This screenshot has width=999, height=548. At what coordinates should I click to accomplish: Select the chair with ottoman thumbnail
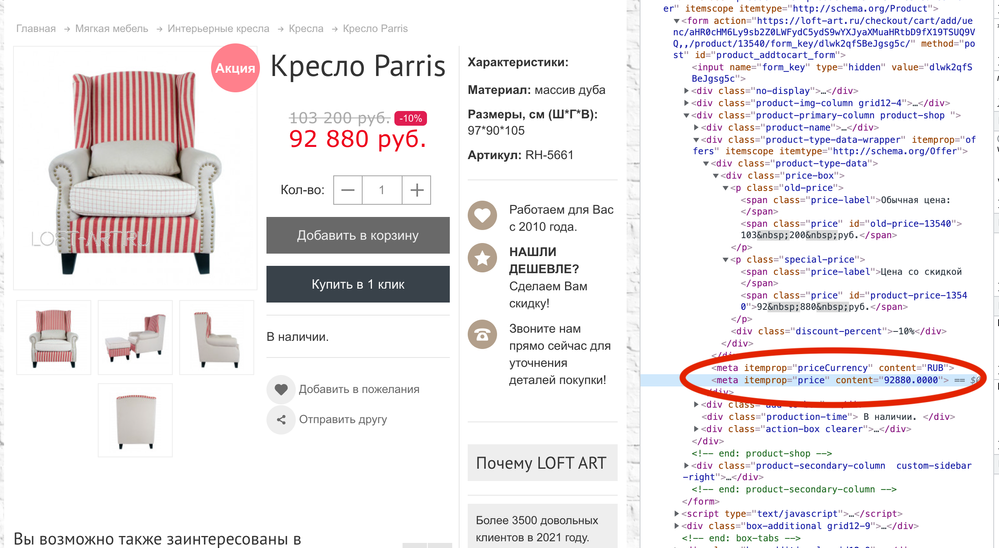pos(135,338)
